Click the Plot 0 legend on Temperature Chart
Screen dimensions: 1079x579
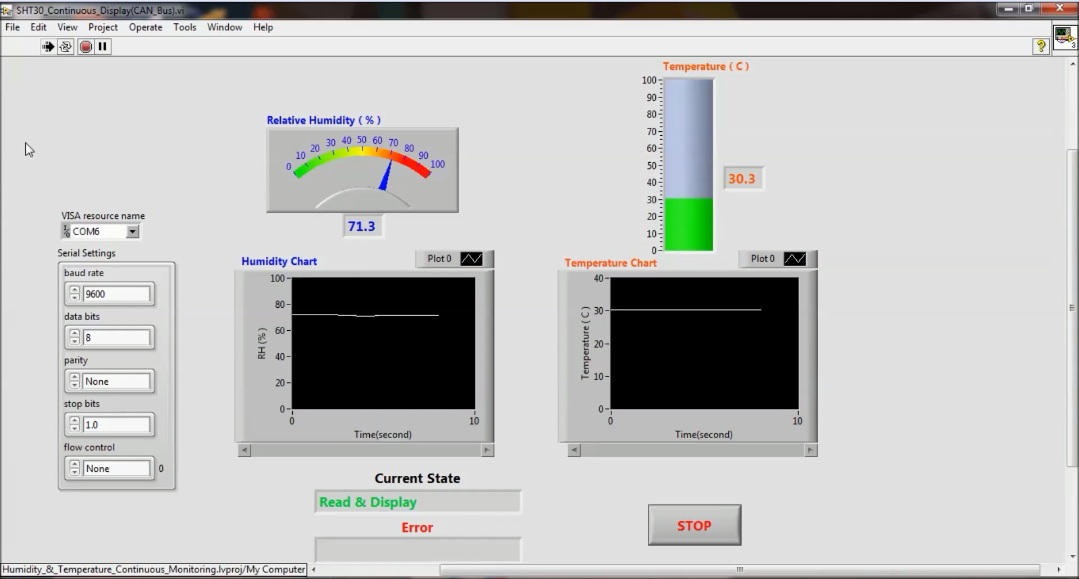click(777, 258)
